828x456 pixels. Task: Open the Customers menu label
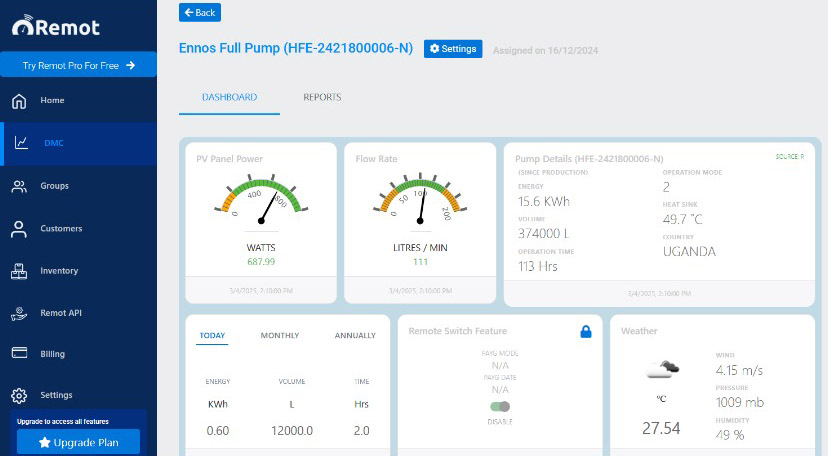click(x=61, y=229)
